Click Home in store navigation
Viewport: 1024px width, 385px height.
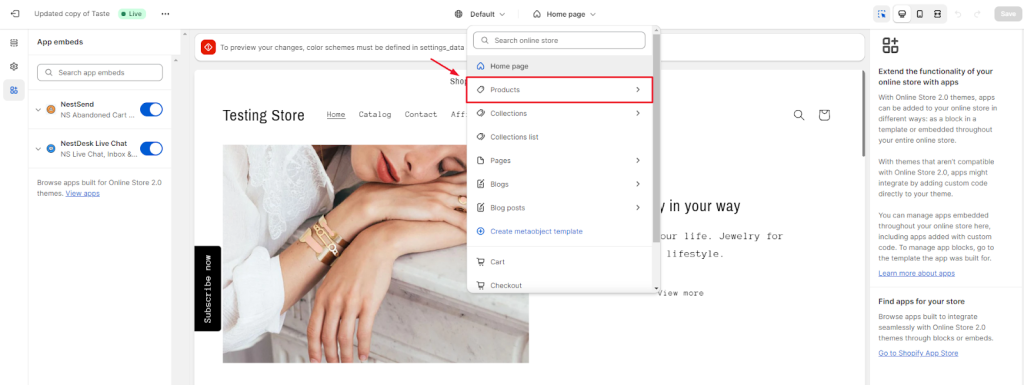pos(336,114)
